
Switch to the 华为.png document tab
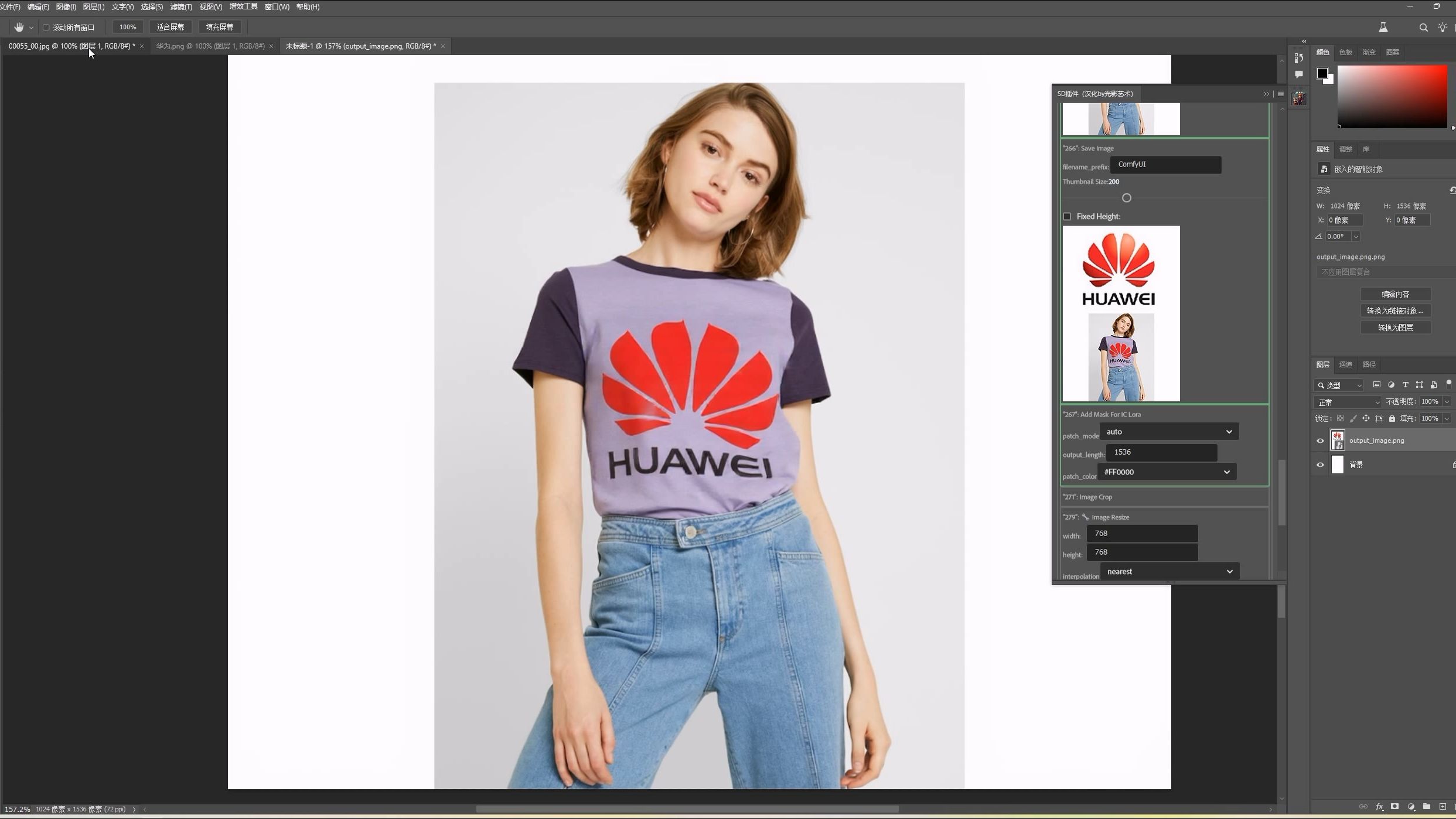tap(210, 46)
